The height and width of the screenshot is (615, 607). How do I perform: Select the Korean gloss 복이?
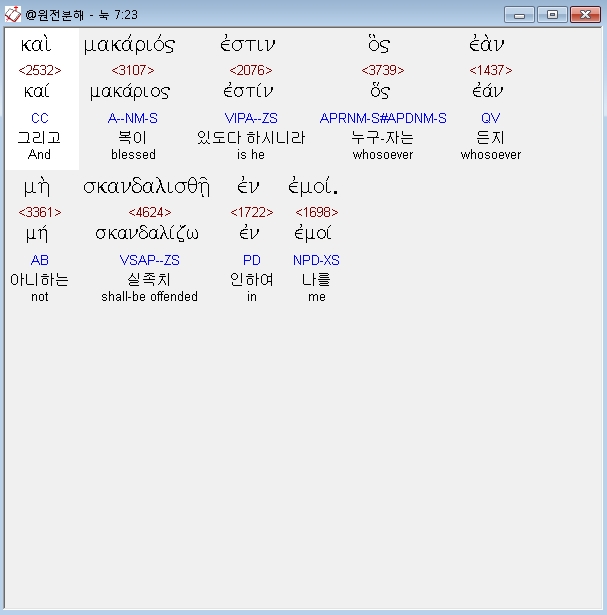point(133,138)
